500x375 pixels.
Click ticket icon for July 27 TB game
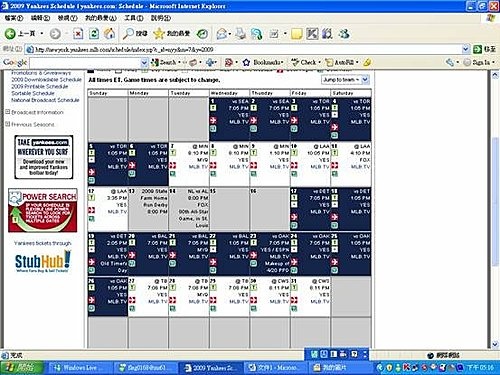point(132,288)
